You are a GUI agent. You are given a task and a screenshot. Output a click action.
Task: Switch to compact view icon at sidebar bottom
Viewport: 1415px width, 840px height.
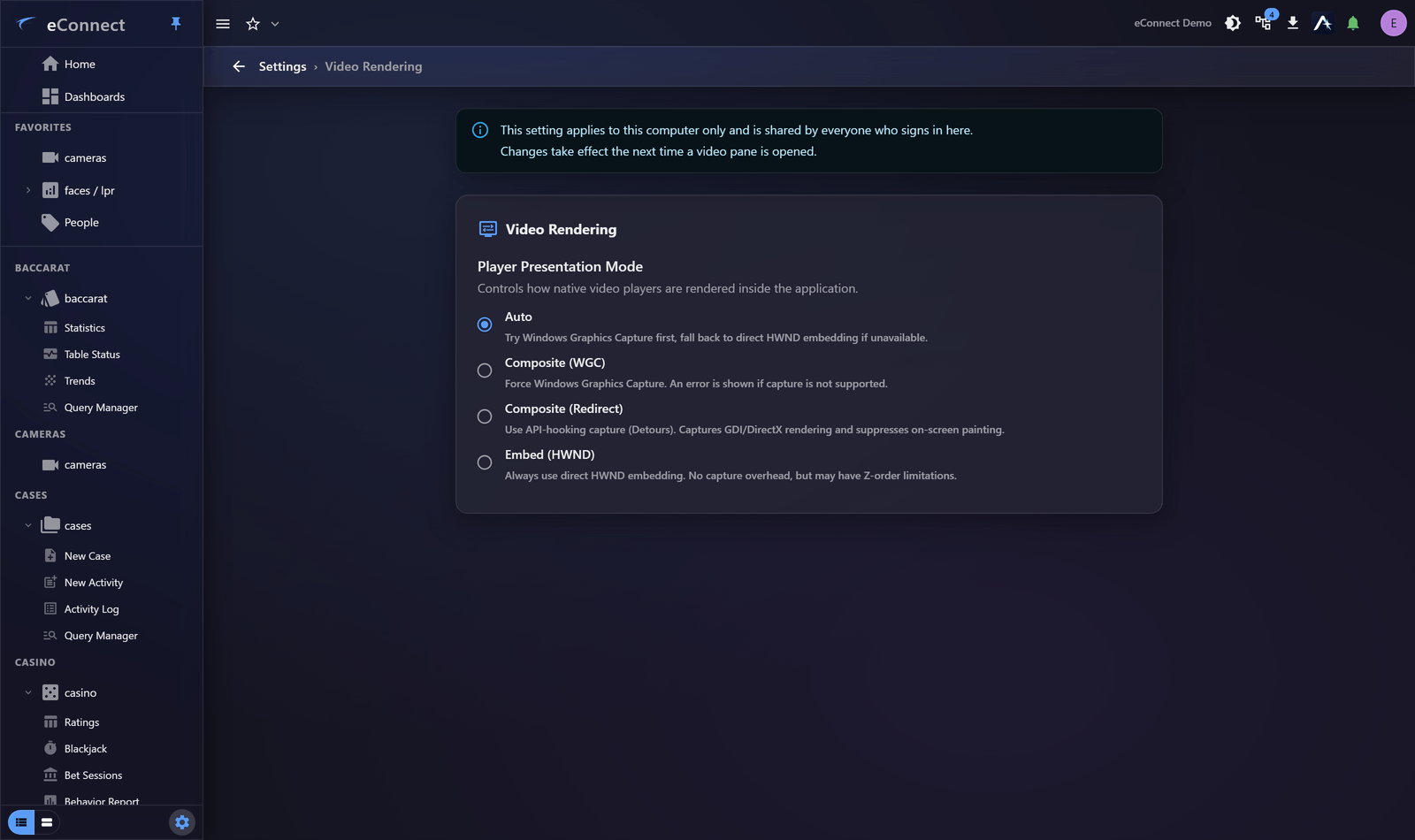47,822
